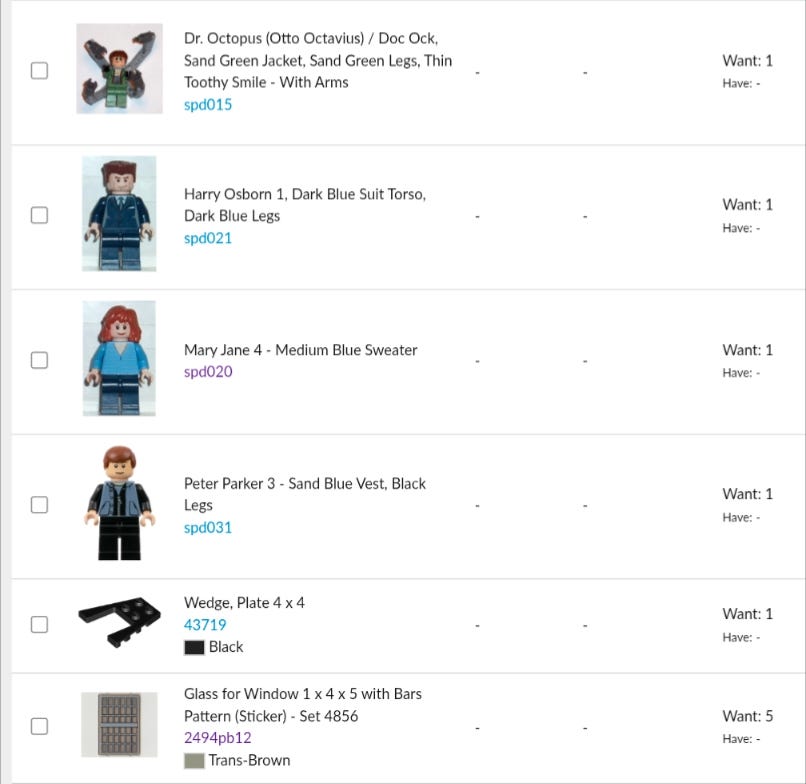Click part number 43719 link
806x784 pixels.
click(205, 625)
